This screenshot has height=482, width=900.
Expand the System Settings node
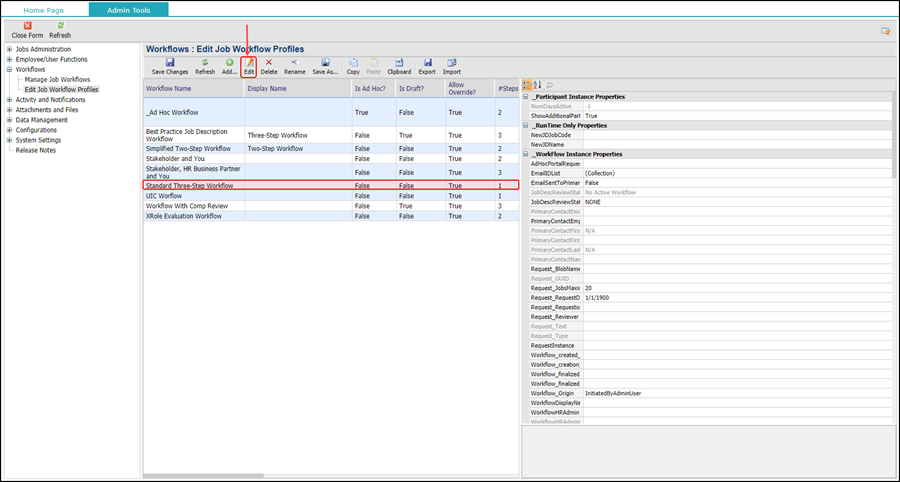tap(9, 140)
